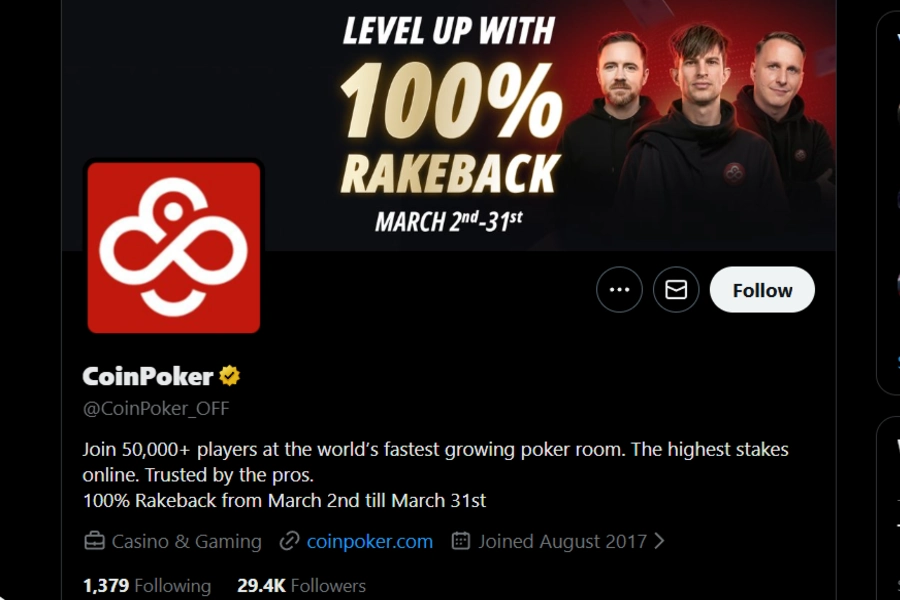Viewport: 900px width, 600px height.
Task: Click the chain link icon before coinpoker.com
Action: (x=289, y=541)
